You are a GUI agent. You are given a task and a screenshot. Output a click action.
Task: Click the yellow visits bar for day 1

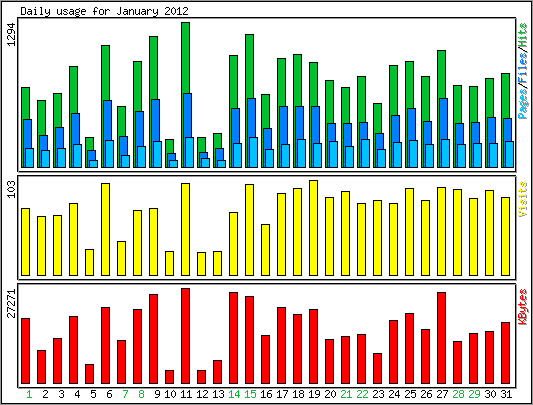(x=25, y=242)
